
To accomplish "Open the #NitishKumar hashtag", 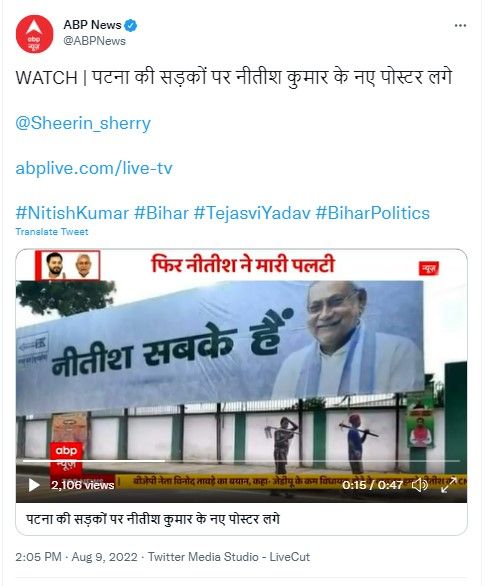I will [72, 213].
